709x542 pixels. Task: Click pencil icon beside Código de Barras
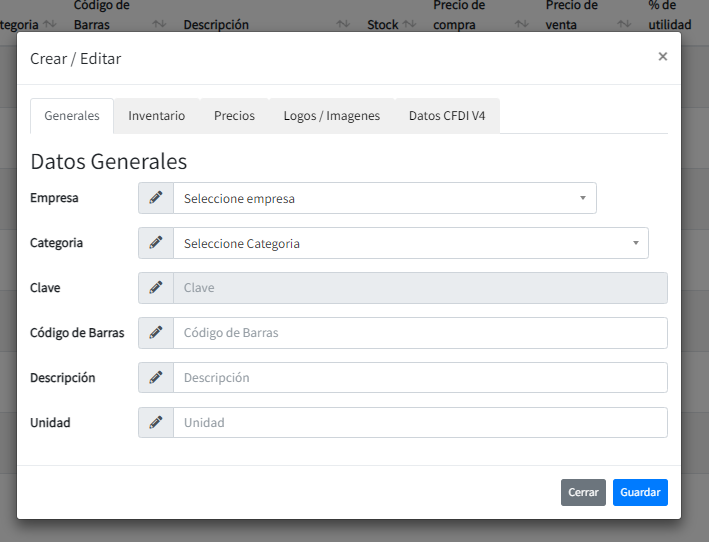click(x=156, y=333)
